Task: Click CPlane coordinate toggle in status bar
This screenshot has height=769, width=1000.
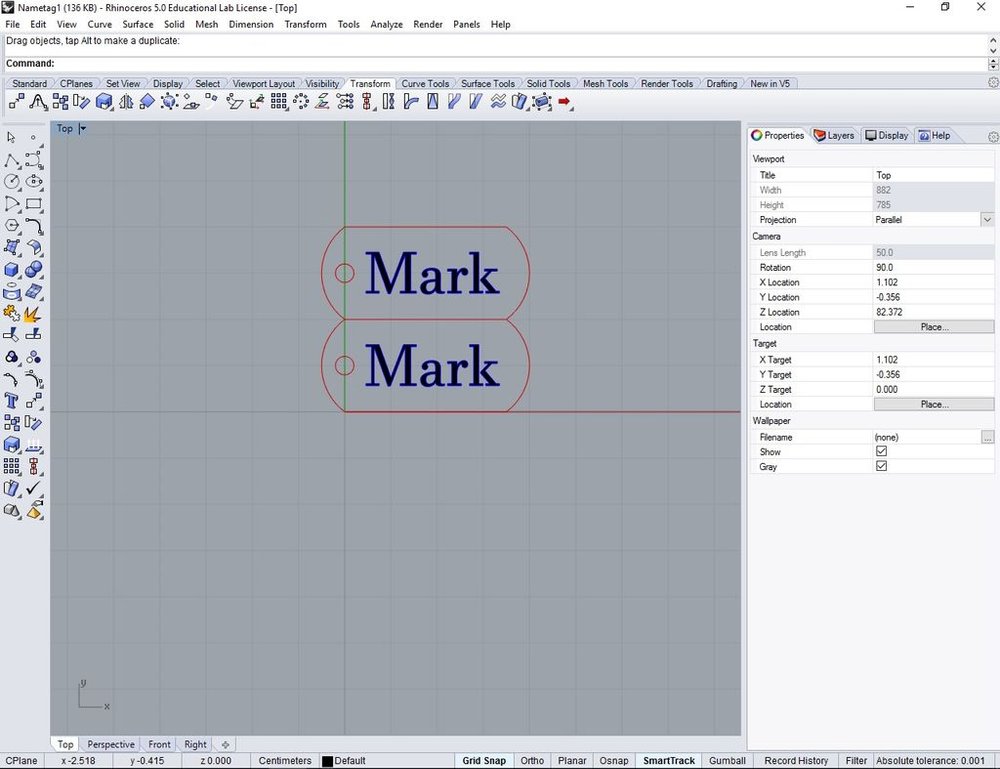Action: click(21, 761)
